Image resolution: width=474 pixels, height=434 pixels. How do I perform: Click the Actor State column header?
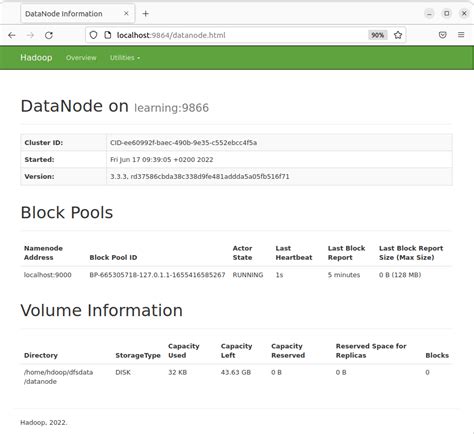242,253
